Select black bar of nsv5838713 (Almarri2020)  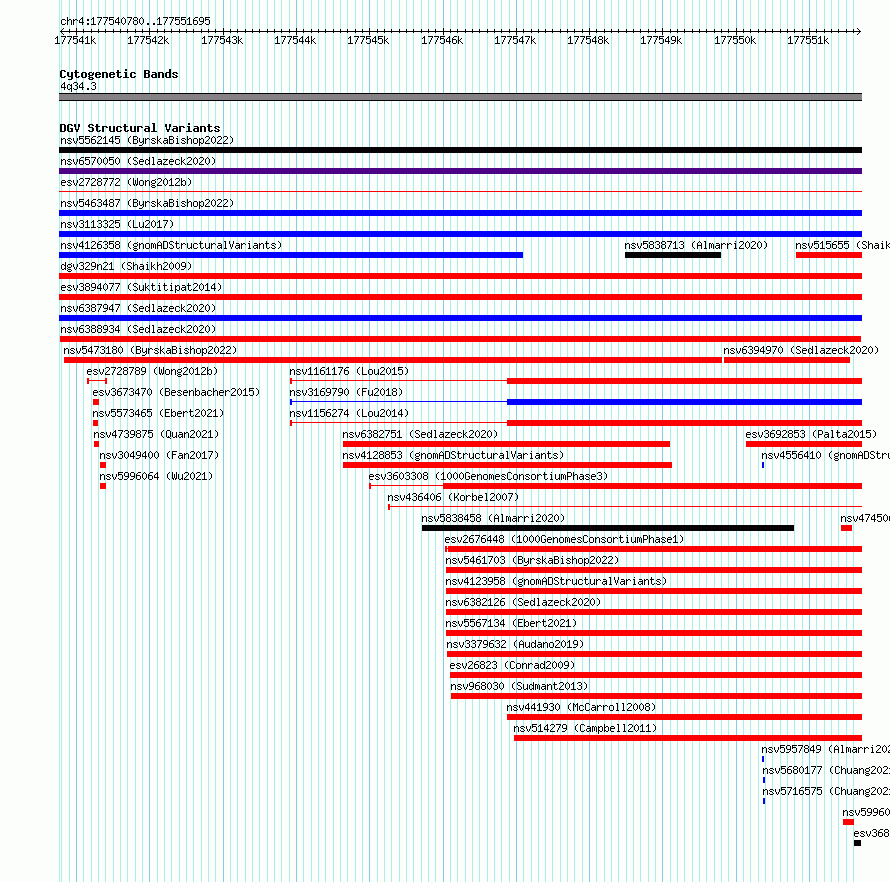pos(673,255)
